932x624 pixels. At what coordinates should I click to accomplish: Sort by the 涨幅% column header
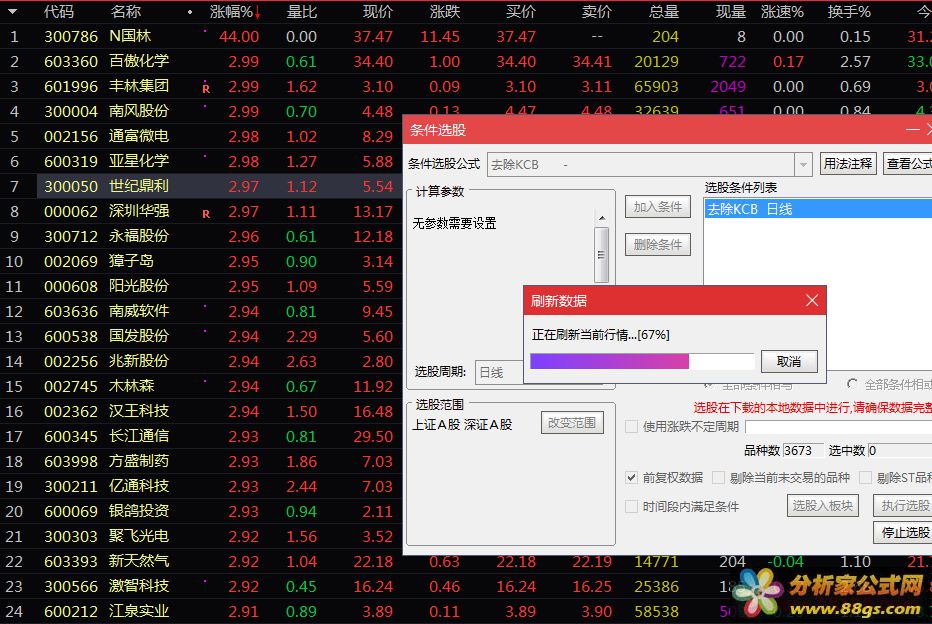pos(235,11)
